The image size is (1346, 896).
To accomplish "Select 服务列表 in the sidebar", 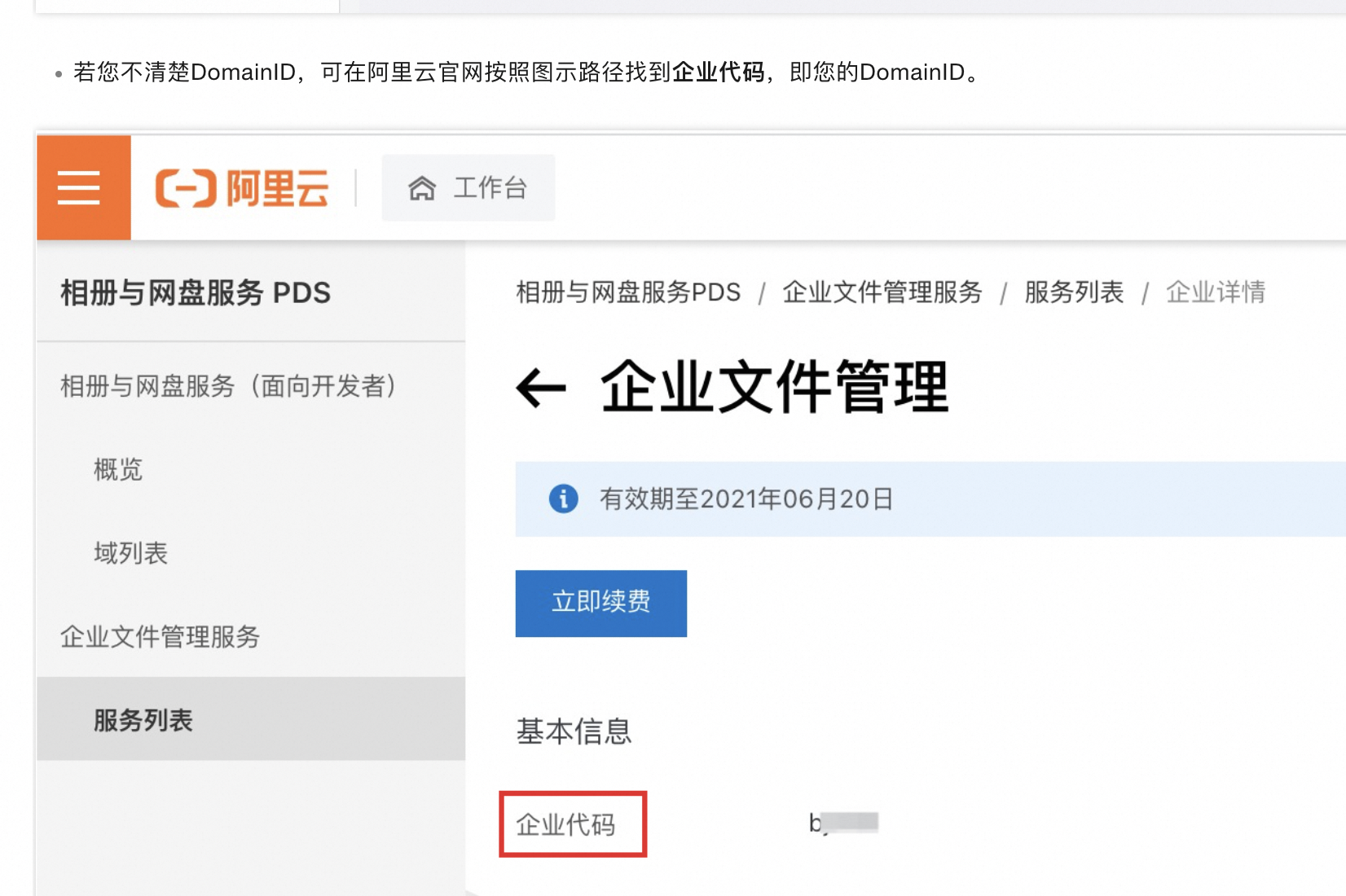I will 251,719.
